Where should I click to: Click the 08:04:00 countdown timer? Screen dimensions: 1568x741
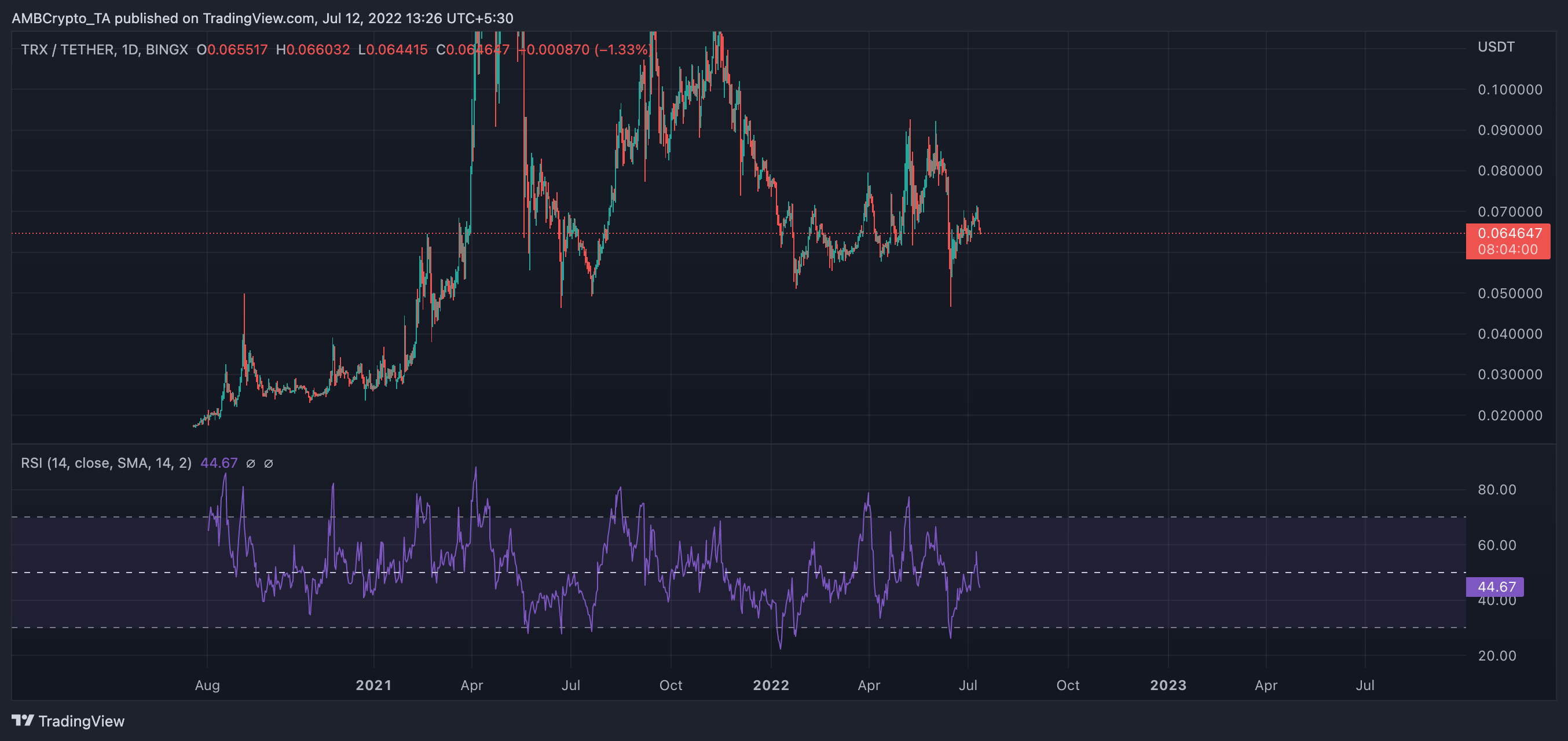1509,249
